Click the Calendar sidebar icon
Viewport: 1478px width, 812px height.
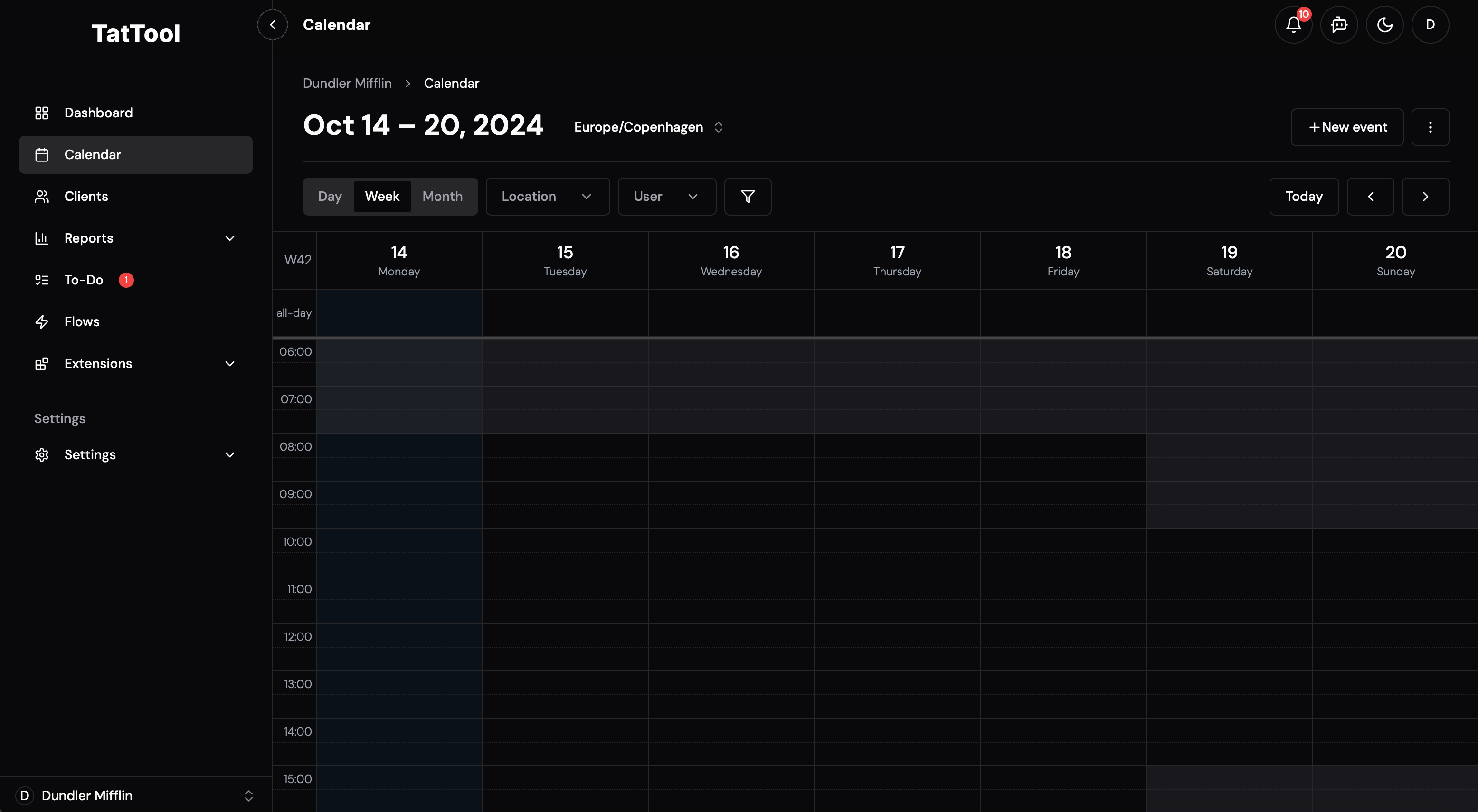42,155
